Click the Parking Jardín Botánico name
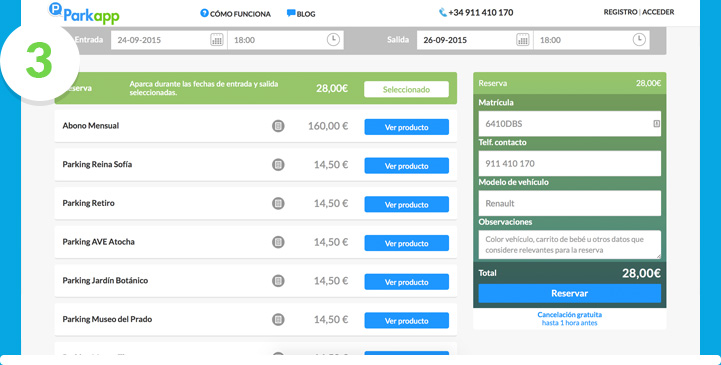The width and height of the screenshot is (721, 365). tap(105, 280)
